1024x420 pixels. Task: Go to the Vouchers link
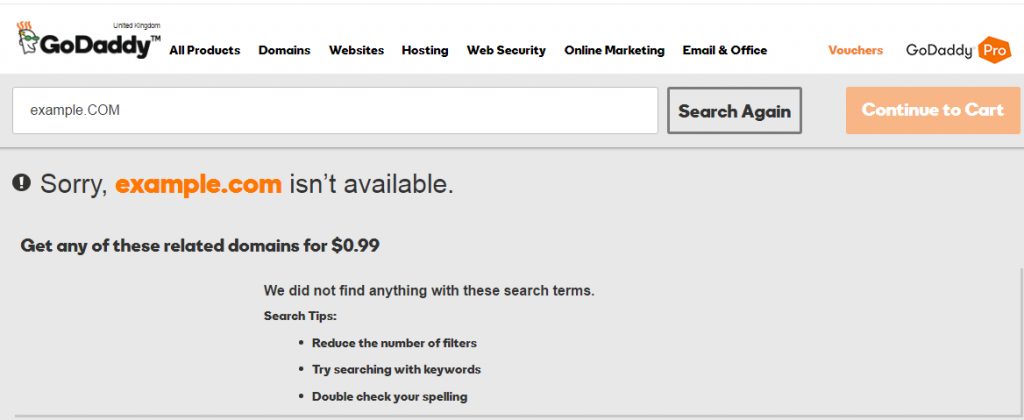pyautogui.click(x=855, y=50)
